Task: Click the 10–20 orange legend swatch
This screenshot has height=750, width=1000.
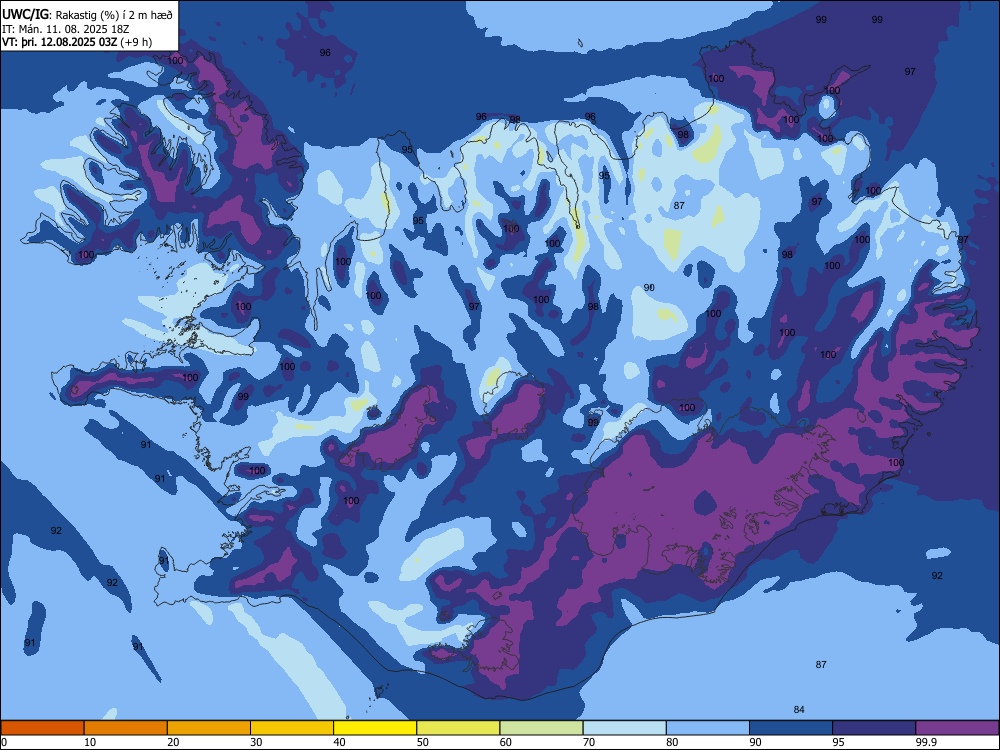Action: point(126,728)
